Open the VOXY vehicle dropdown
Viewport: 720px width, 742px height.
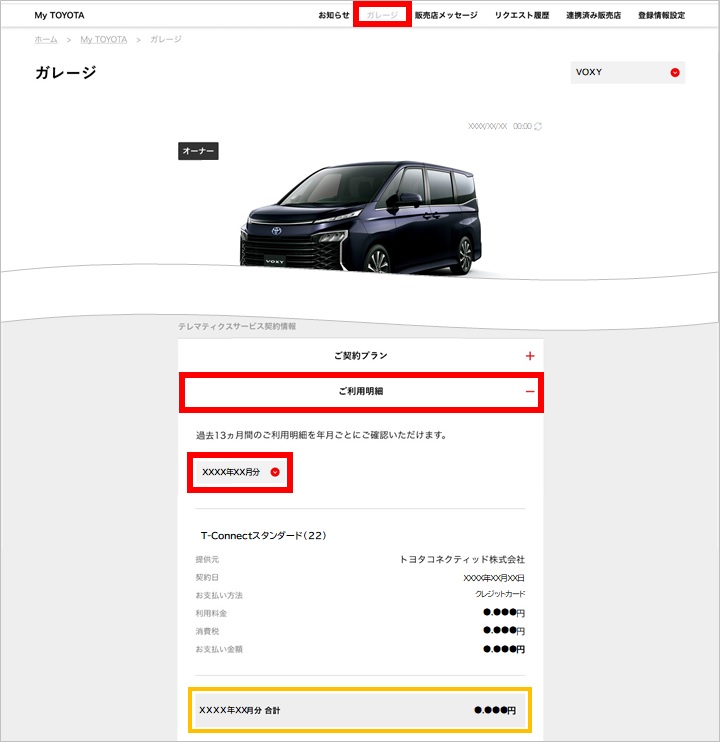[x=628, y=72]
